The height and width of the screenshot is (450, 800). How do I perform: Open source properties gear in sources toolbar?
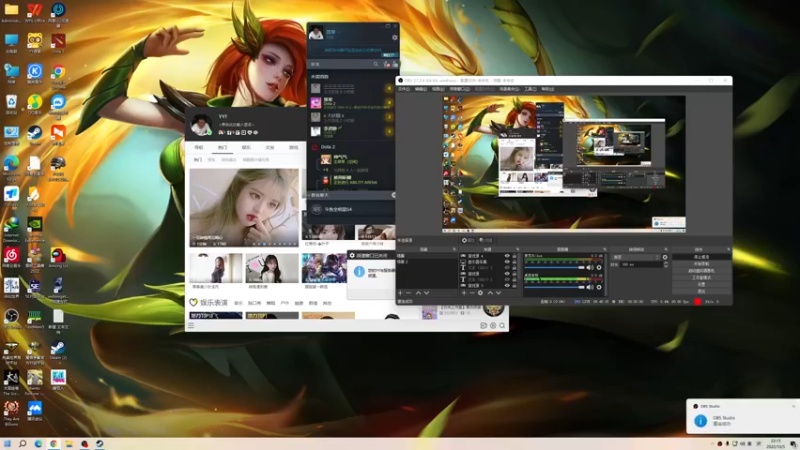[x=481, y=293]
